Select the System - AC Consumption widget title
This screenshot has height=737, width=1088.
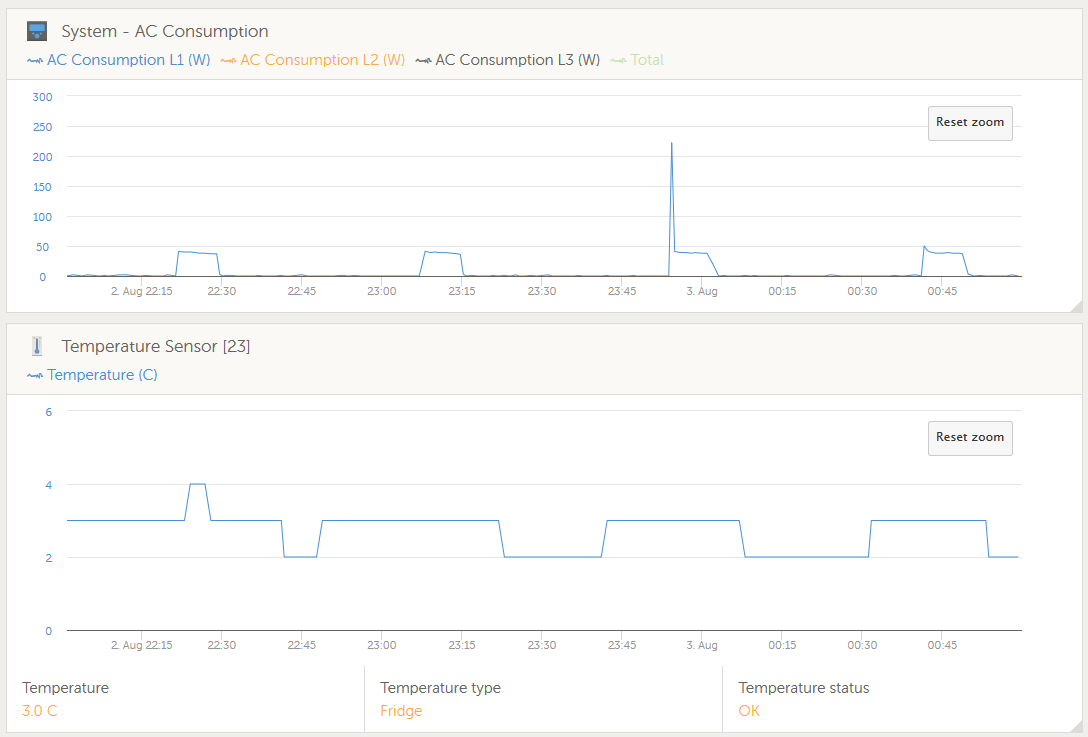165,32
